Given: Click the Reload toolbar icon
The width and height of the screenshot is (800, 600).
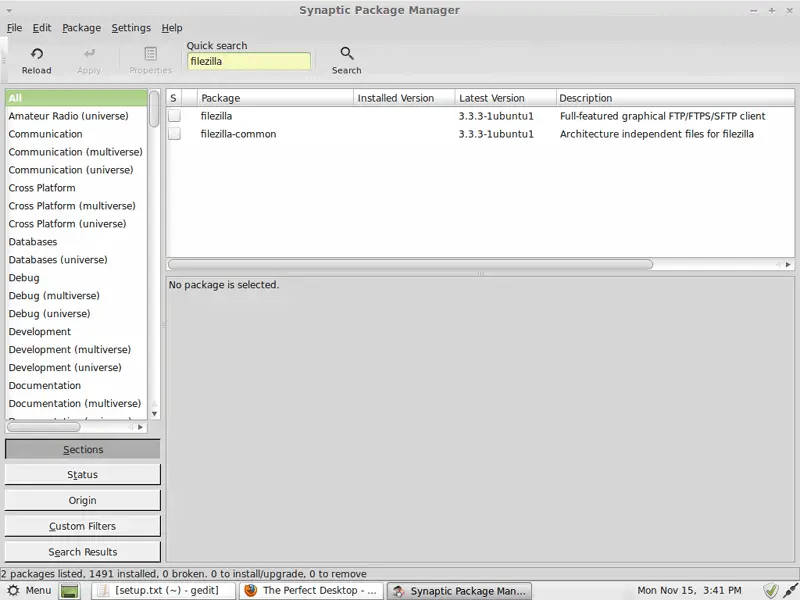Looking at the screenshot, I should pyautogui.click(x=36, y=54).
